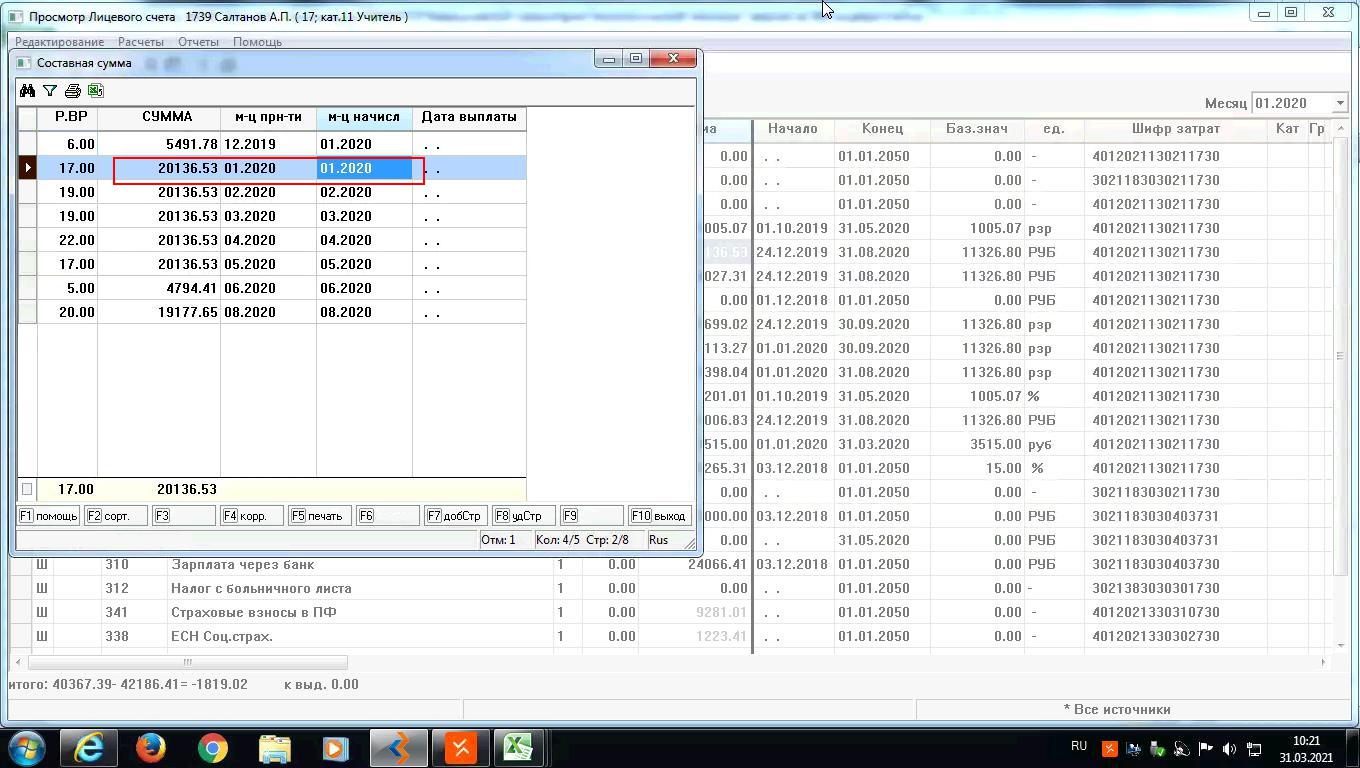Viewport: 1360px width, 768px height.
Task: Click the F2 сорт. button
Action: pos(116,516)
